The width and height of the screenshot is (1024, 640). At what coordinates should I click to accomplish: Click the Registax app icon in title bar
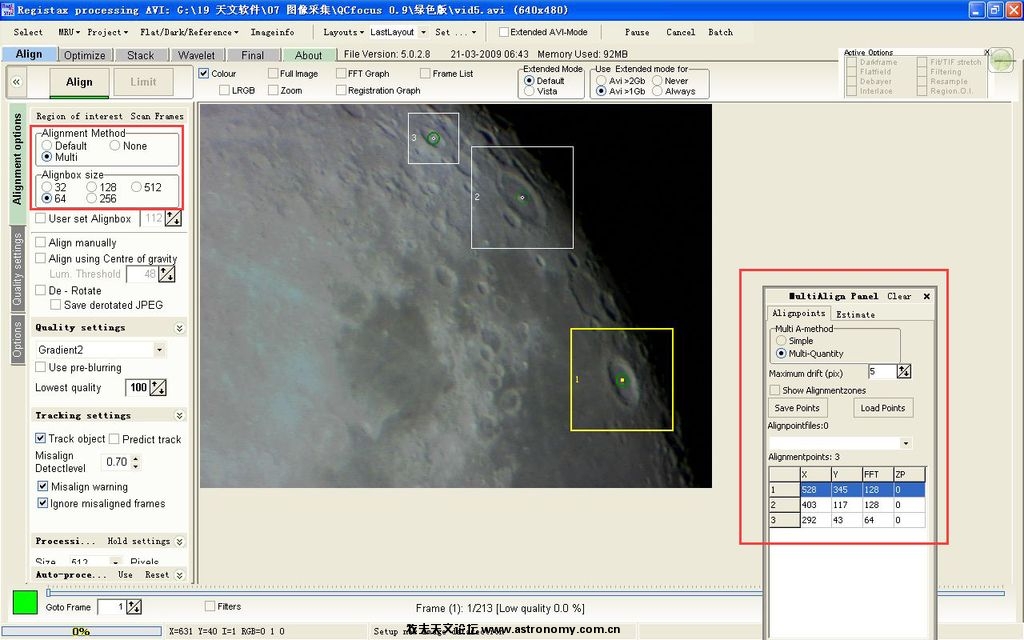8,10
